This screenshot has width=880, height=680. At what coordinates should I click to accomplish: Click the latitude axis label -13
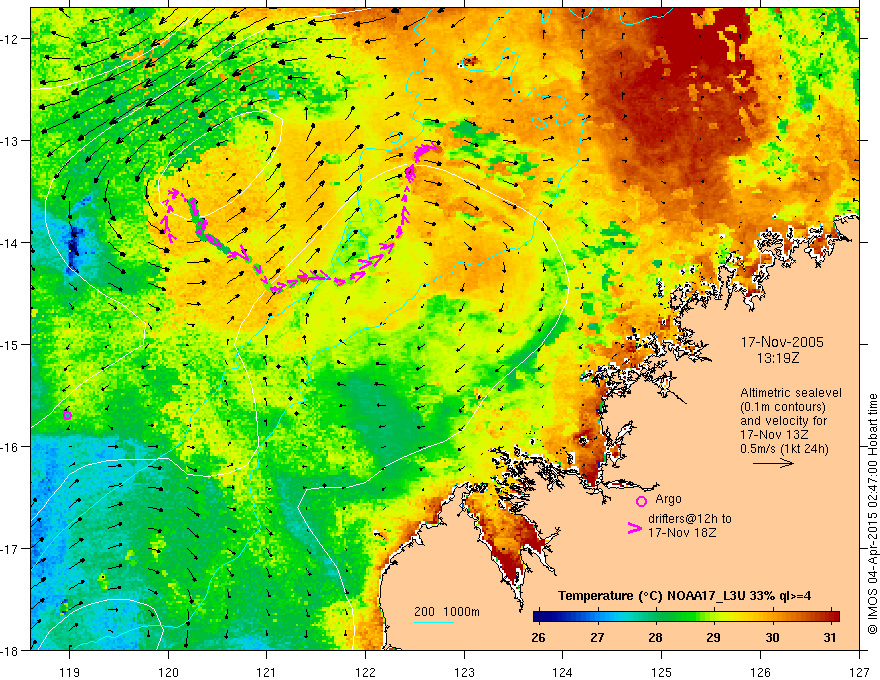(11, 141)
